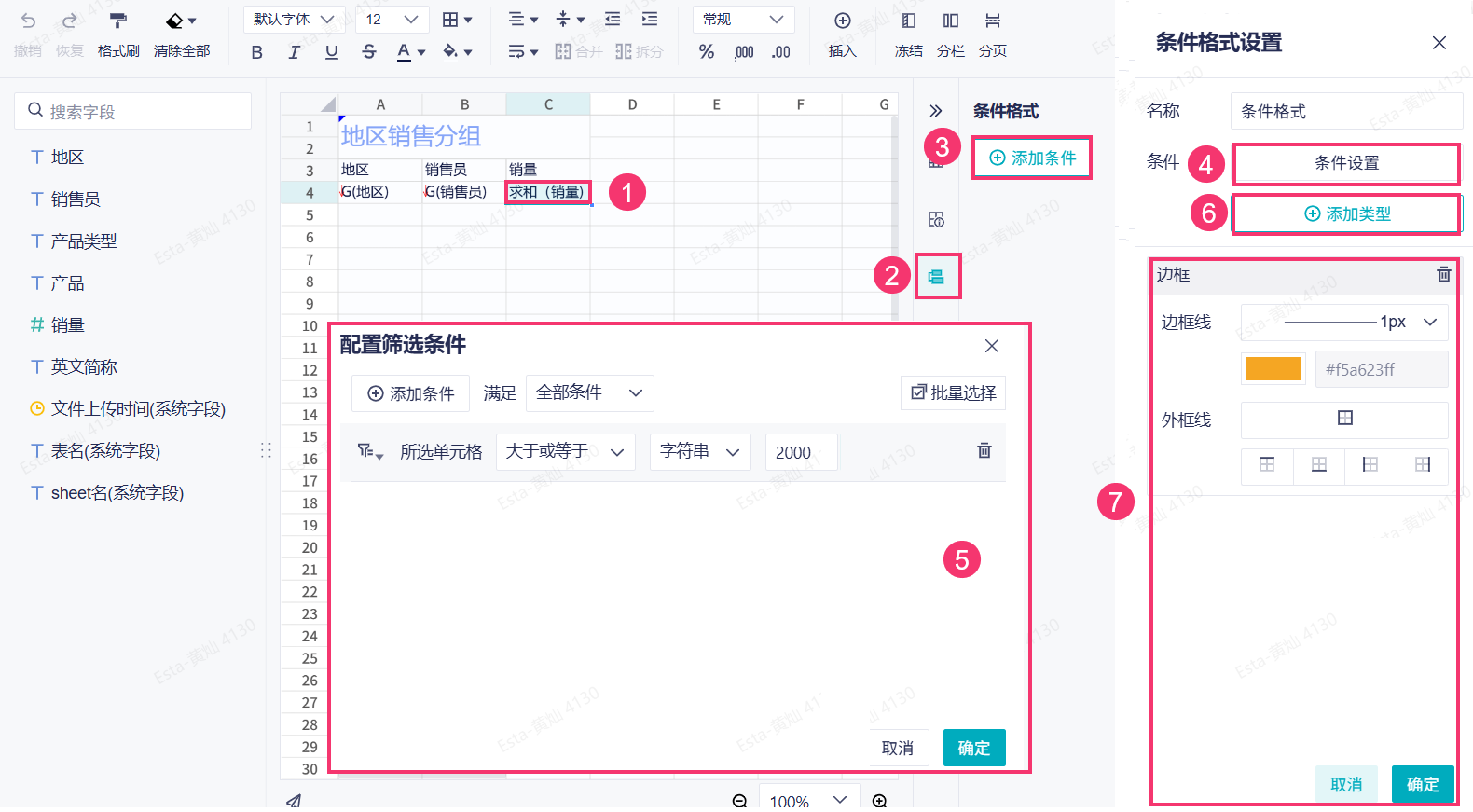Open vertical alignment options
The width and height of the screenshot is (1473, 812).
570,20
